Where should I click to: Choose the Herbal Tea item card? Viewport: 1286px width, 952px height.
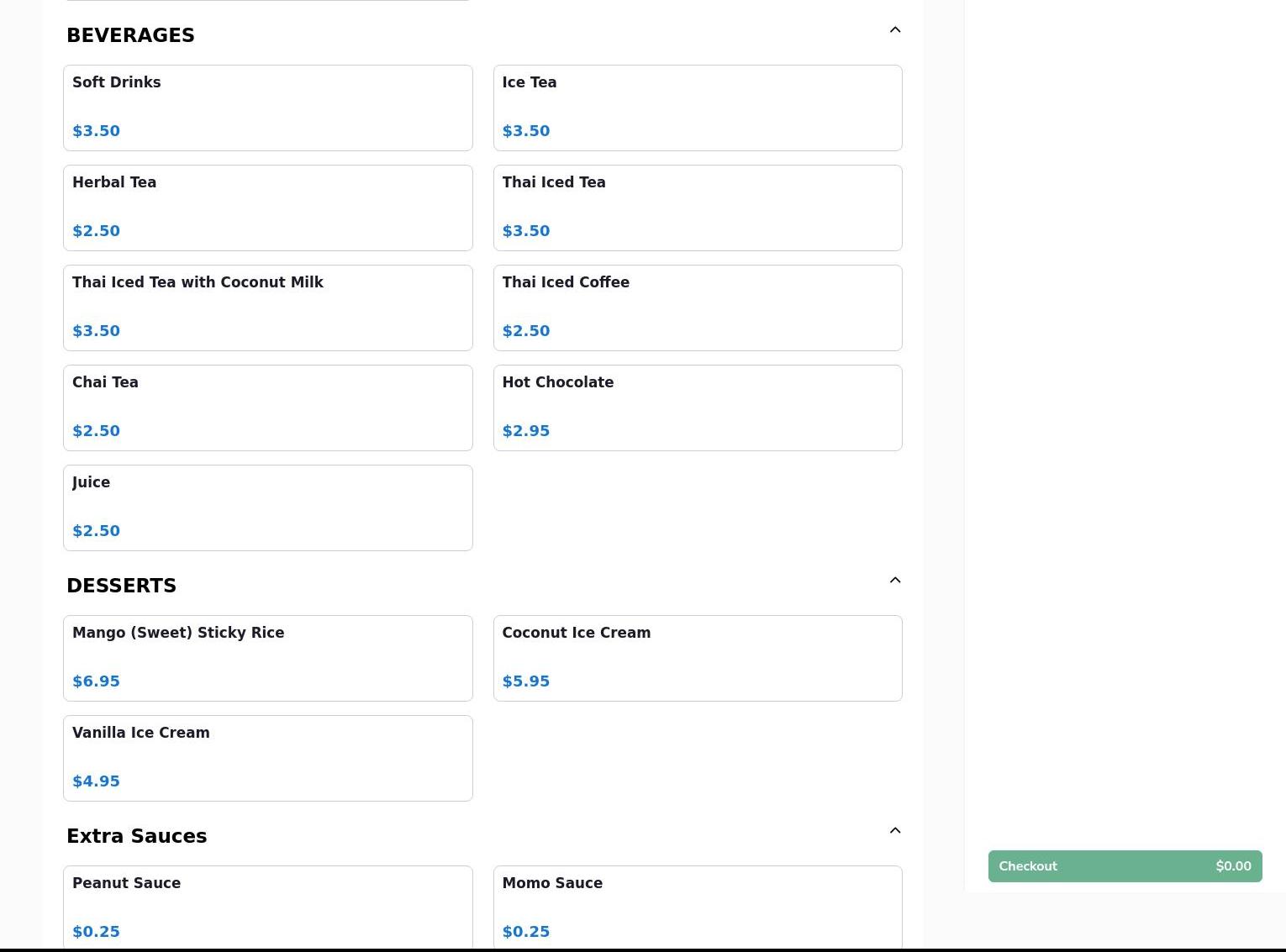[x=267, y=208]
